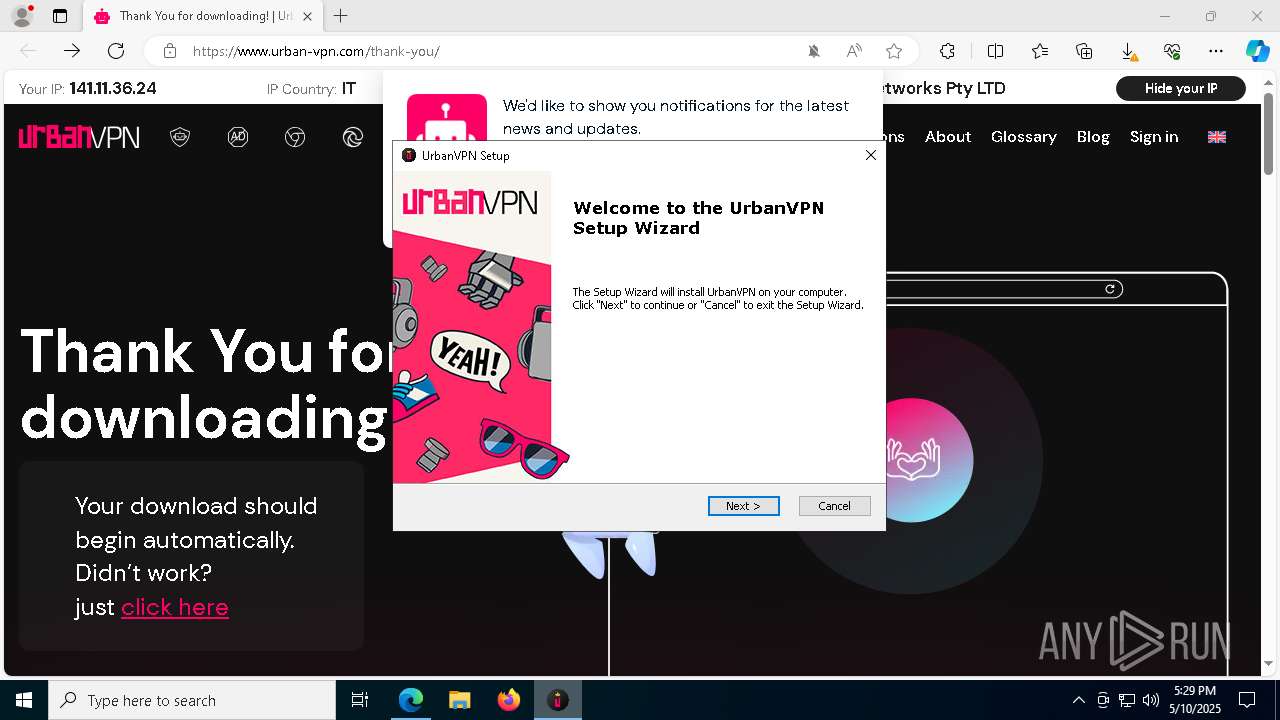The width and height of the screenshot is (1280, 720).
Task: Click the 'click here' download link
Action: (x=175, y=607)
